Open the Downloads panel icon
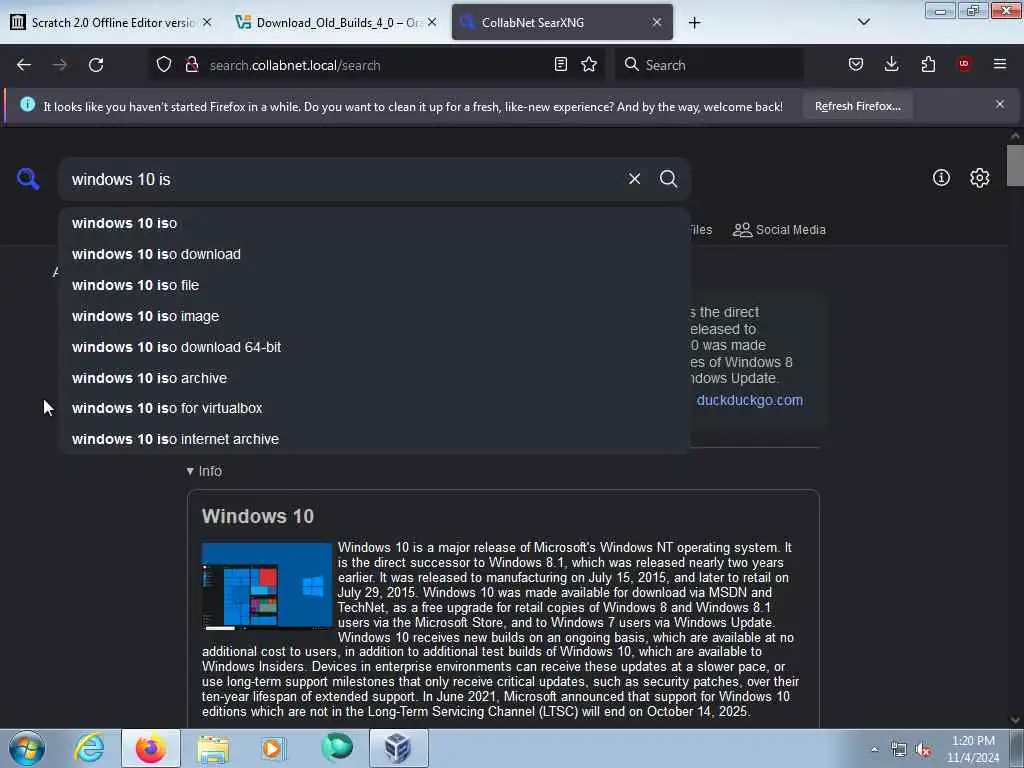1024x768 pixels. coord(891,64)
